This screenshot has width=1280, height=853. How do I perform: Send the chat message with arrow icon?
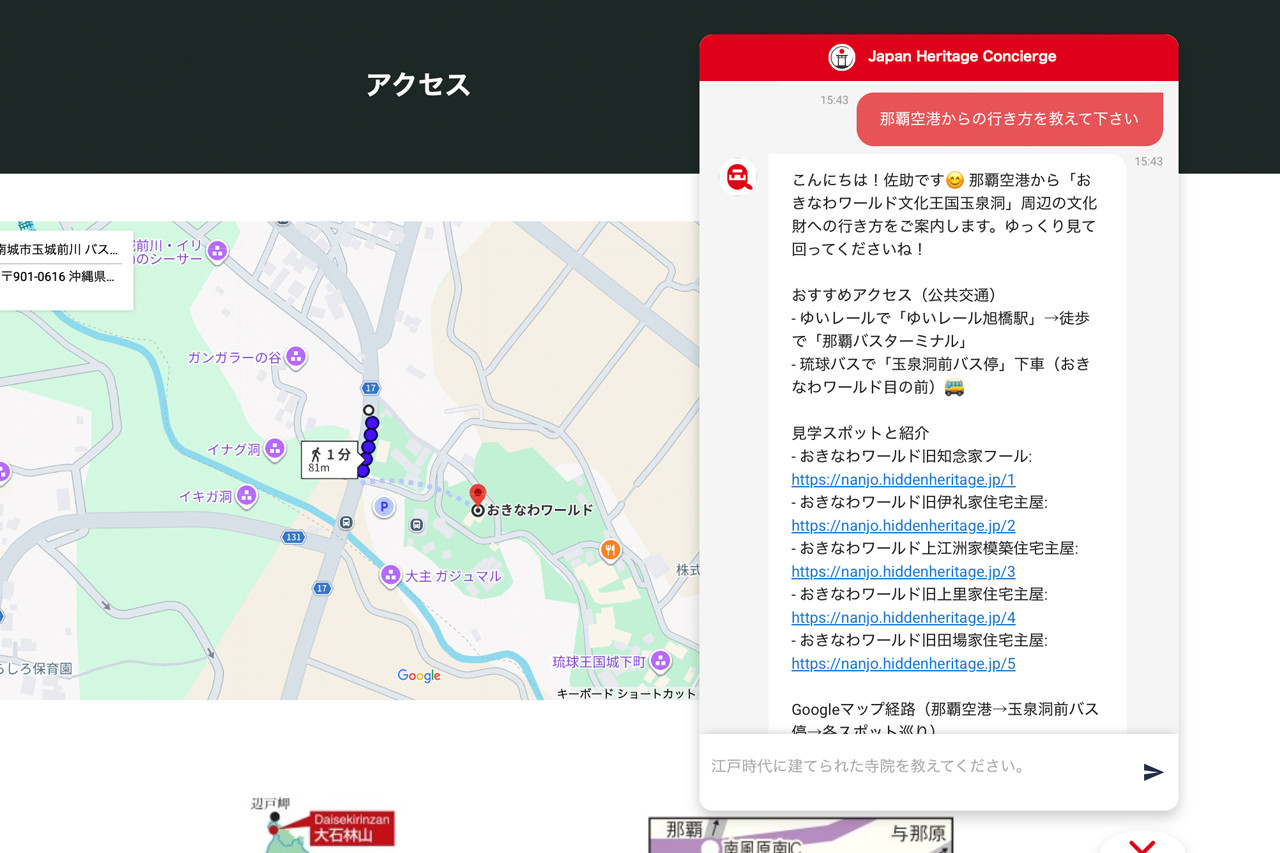point(1153,772)
